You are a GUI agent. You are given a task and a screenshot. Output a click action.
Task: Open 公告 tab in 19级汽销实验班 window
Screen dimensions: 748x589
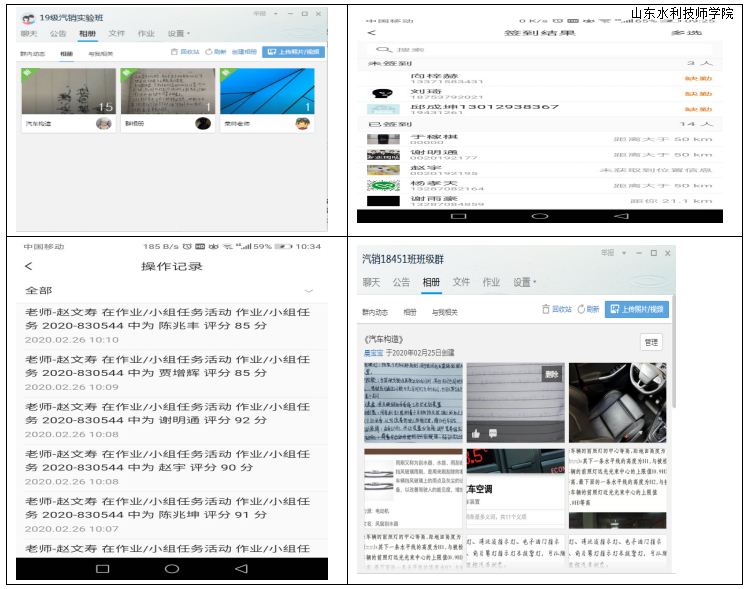point(58,33)
